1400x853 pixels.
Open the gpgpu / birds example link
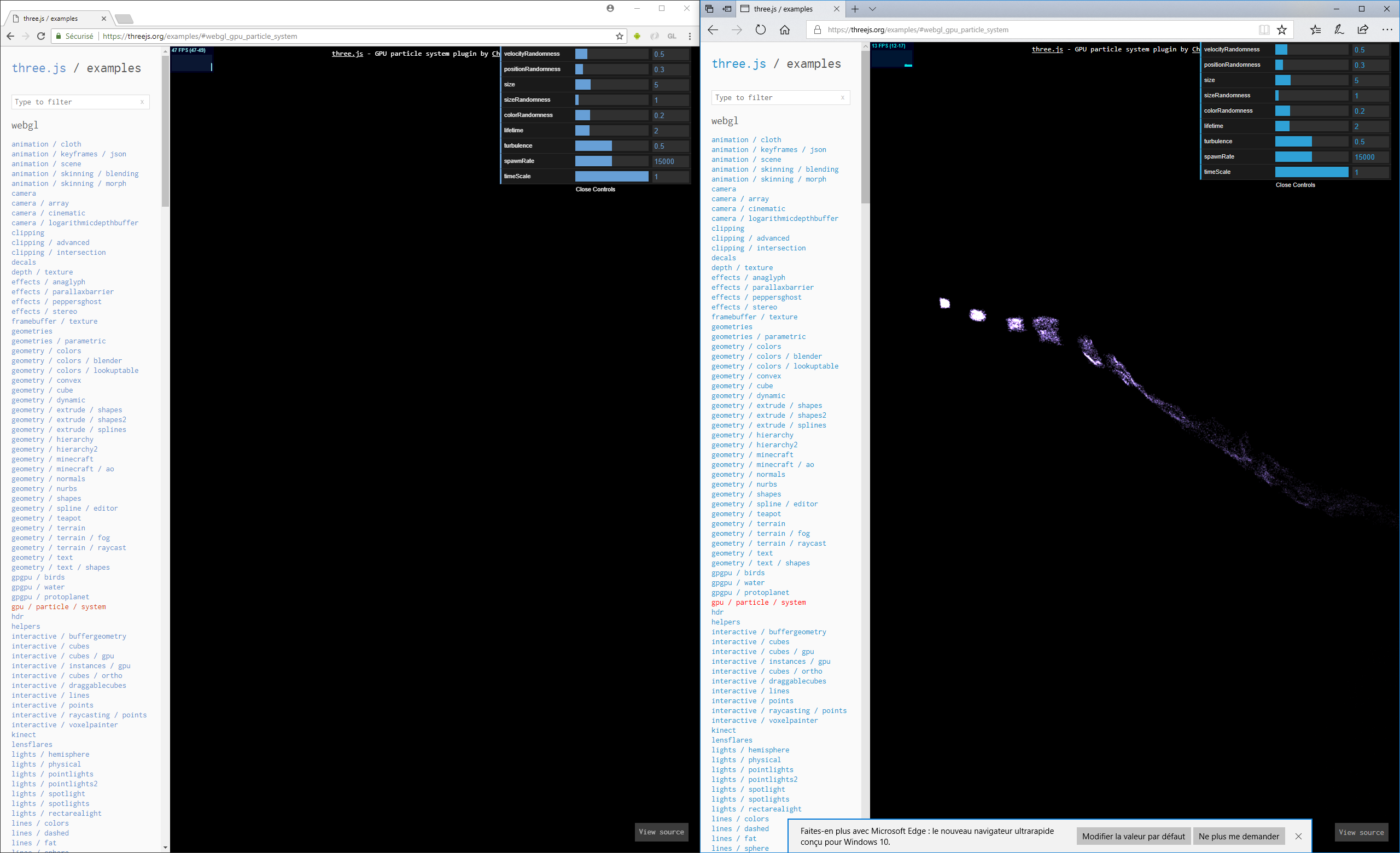point(38,577)
